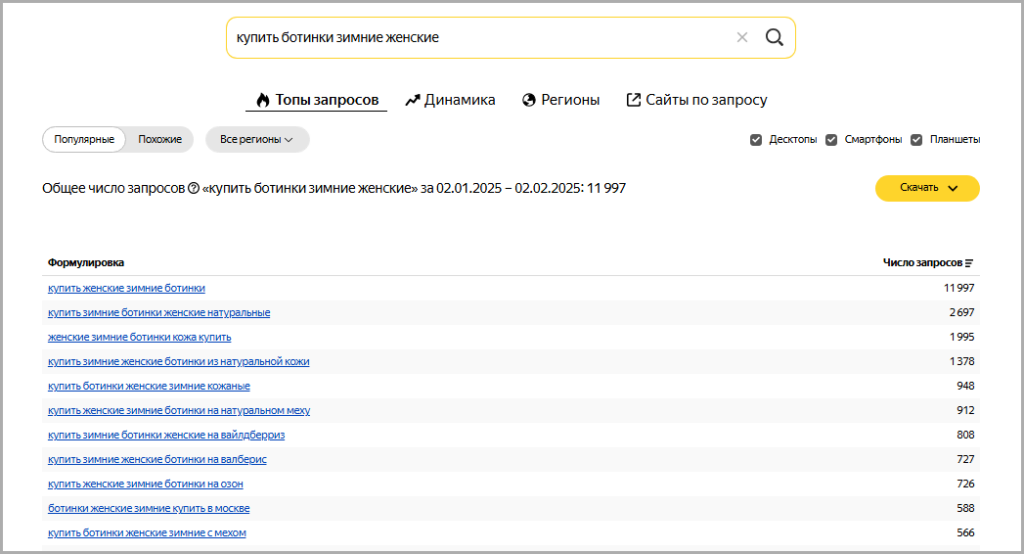1024x554 pixels.
Task: Toggle the Смартфоны checkbox
Action: [x=831, y=140]
